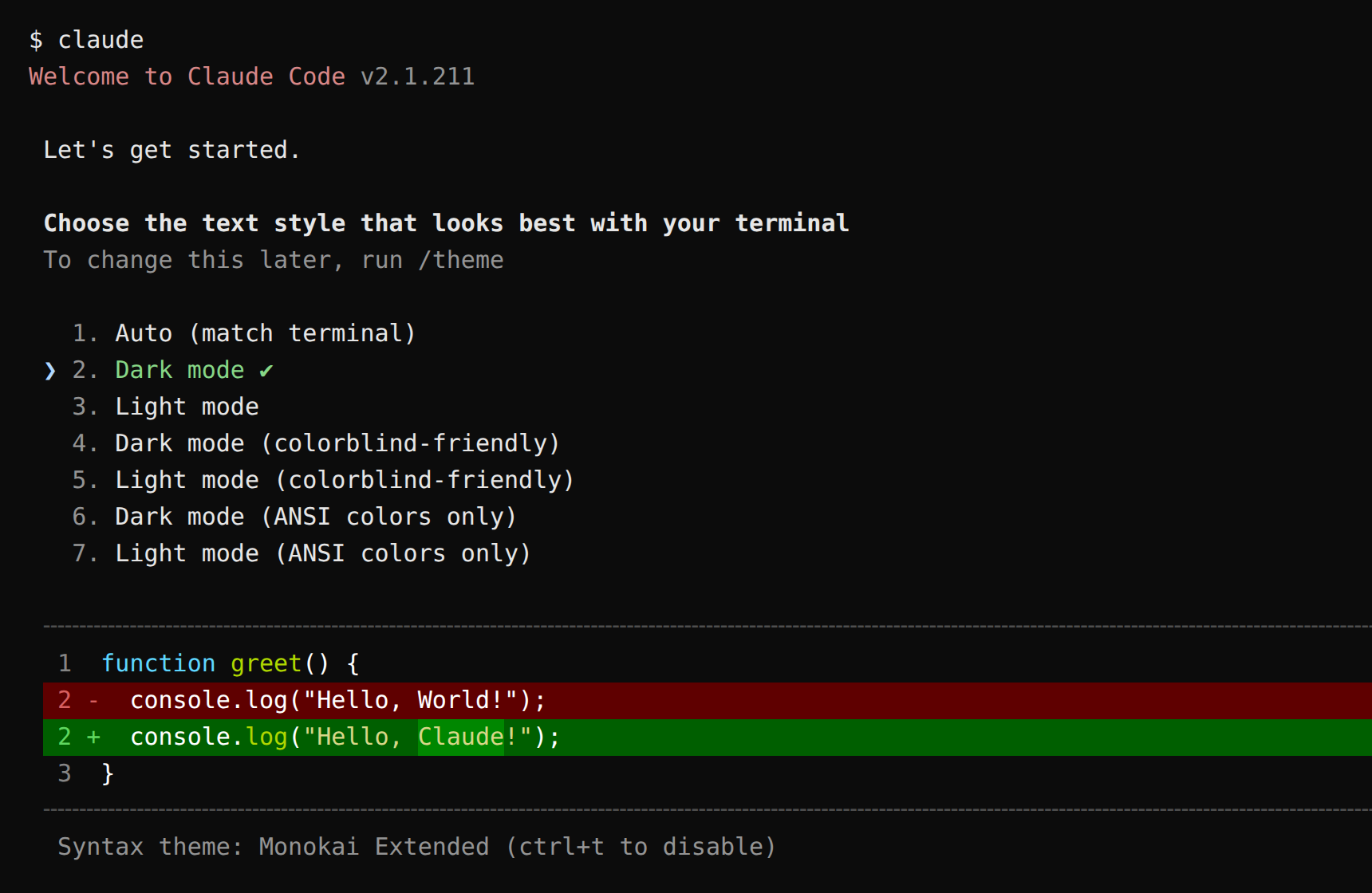
Task: Click the "function greet() {" code line
Action: (231, 663)
